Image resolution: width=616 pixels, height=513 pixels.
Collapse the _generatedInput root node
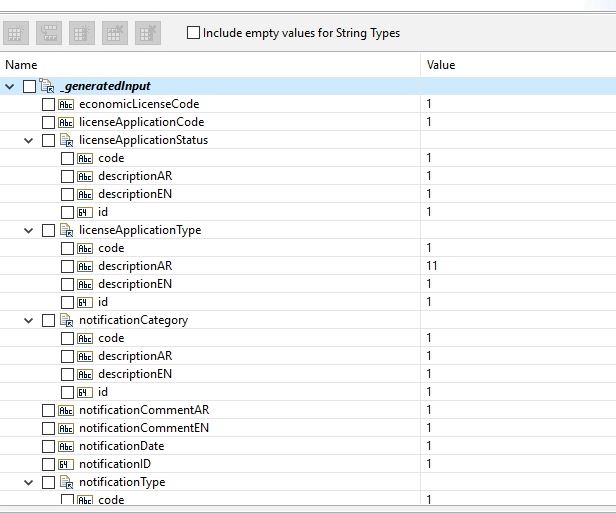(x=10, y=86)
